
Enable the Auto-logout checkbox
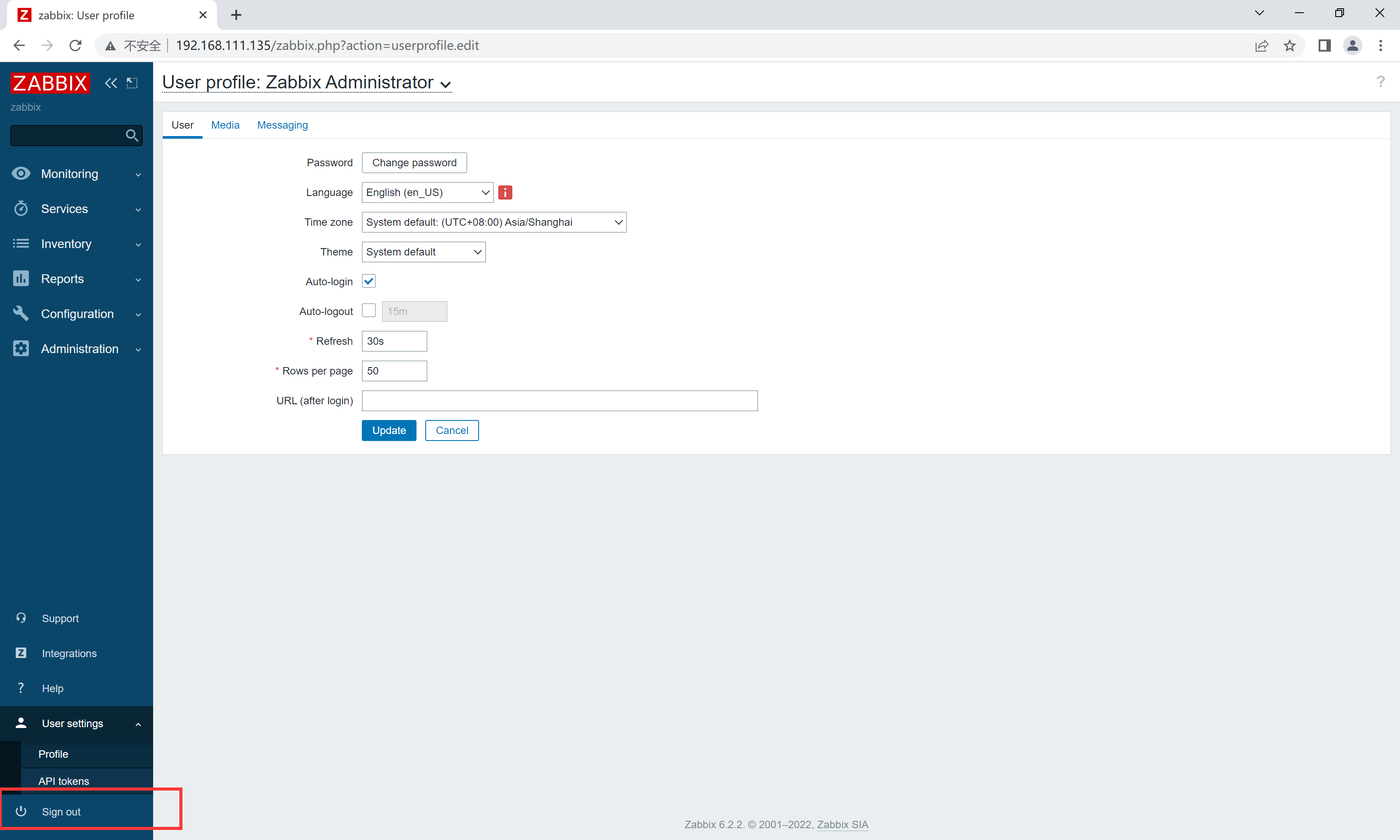tap(368, 310)
